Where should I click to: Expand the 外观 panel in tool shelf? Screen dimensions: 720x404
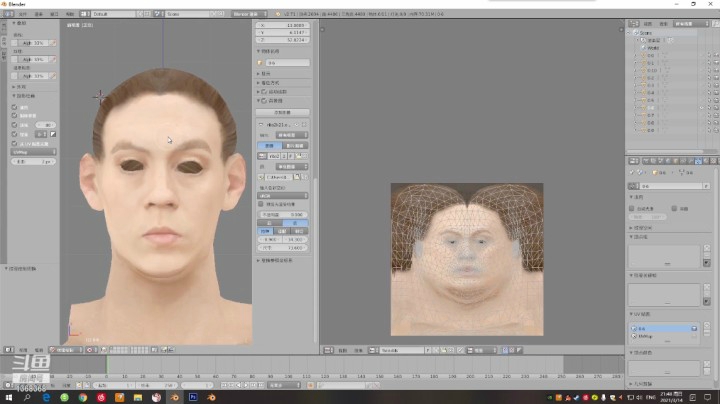19,87
